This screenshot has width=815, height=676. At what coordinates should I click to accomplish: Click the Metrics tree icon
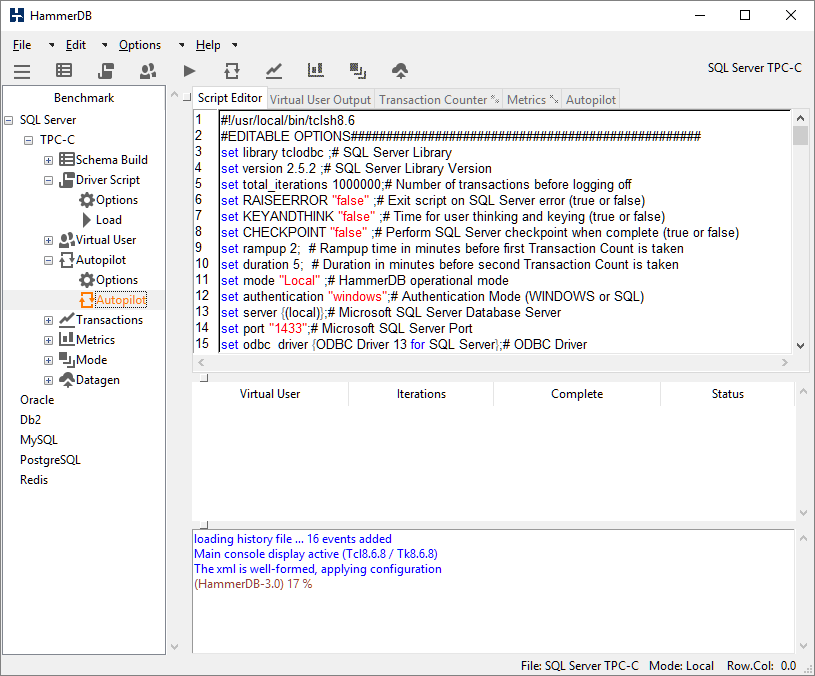point(67,339)
